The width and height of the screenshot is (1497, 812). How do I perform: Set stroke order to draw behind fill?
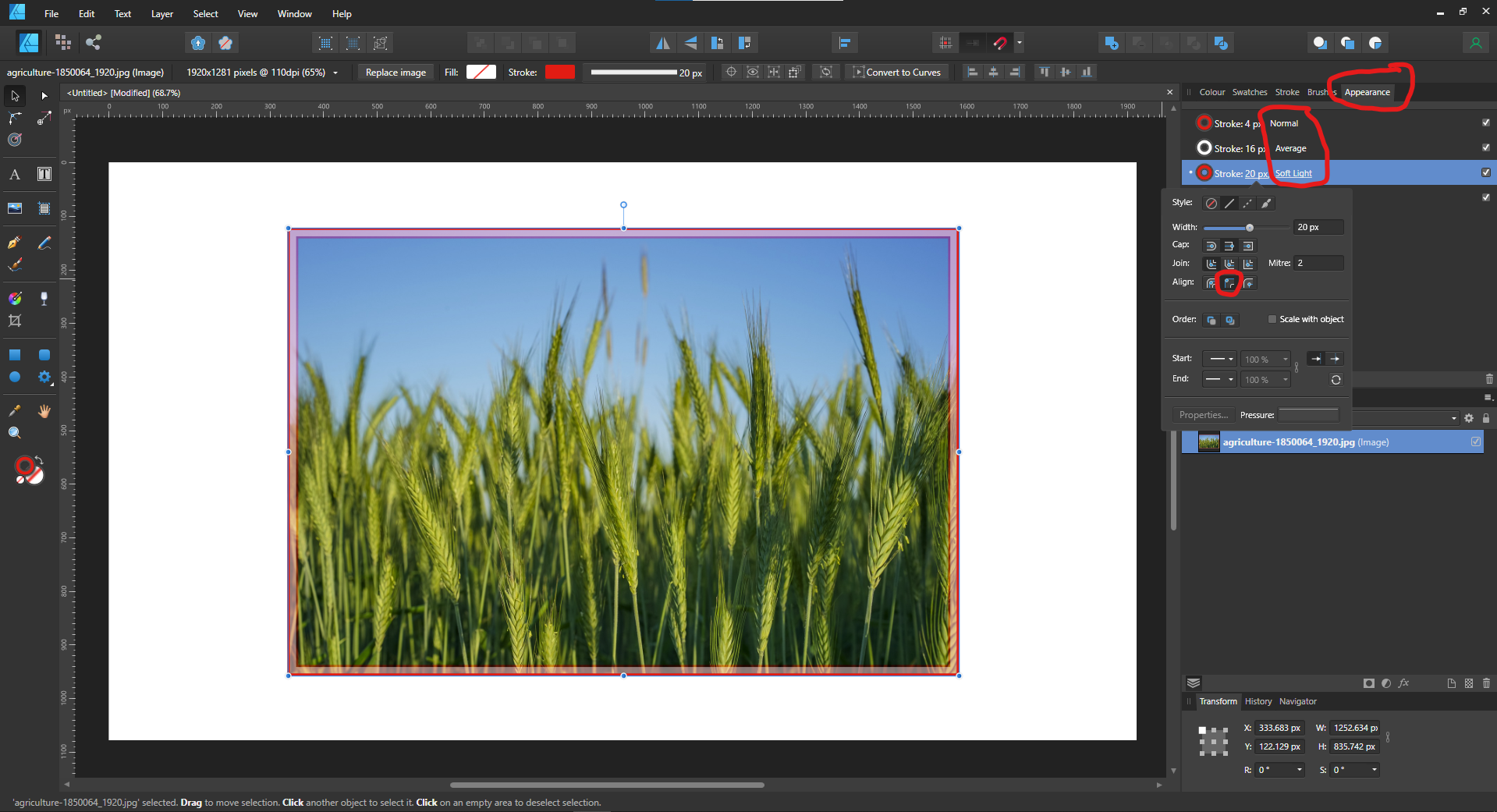1211,321
